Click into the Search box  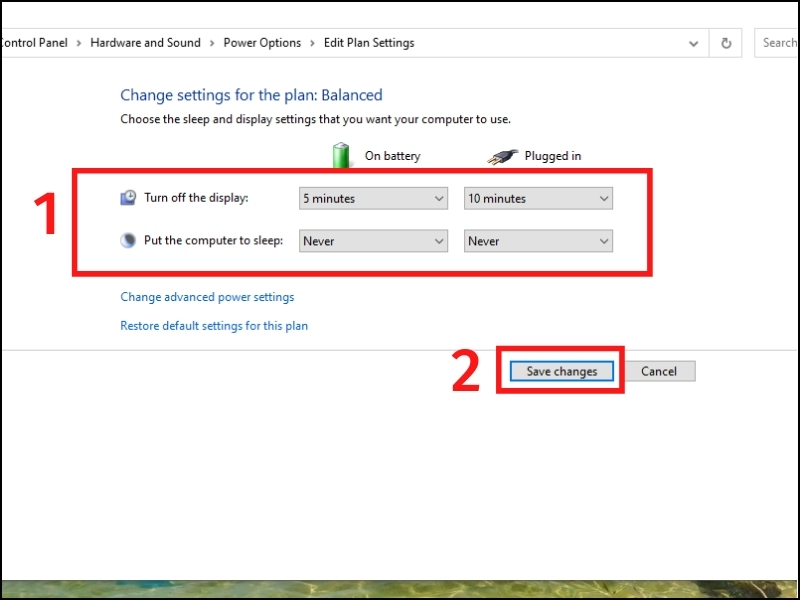(x=778, y=43)
